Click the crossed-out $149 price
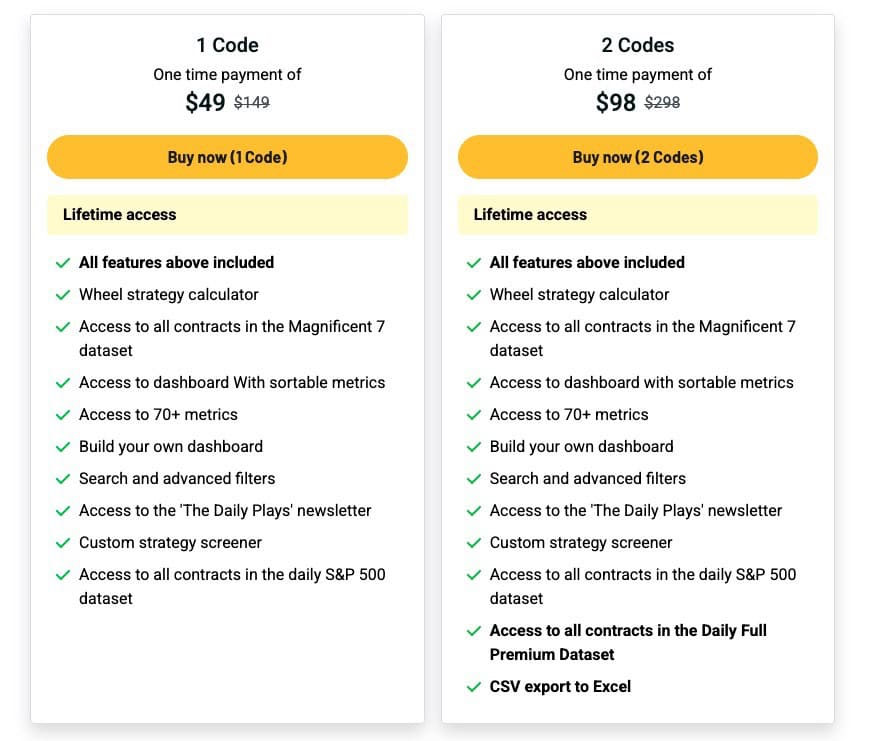This screenshot has height=741, width=874. 252,103
